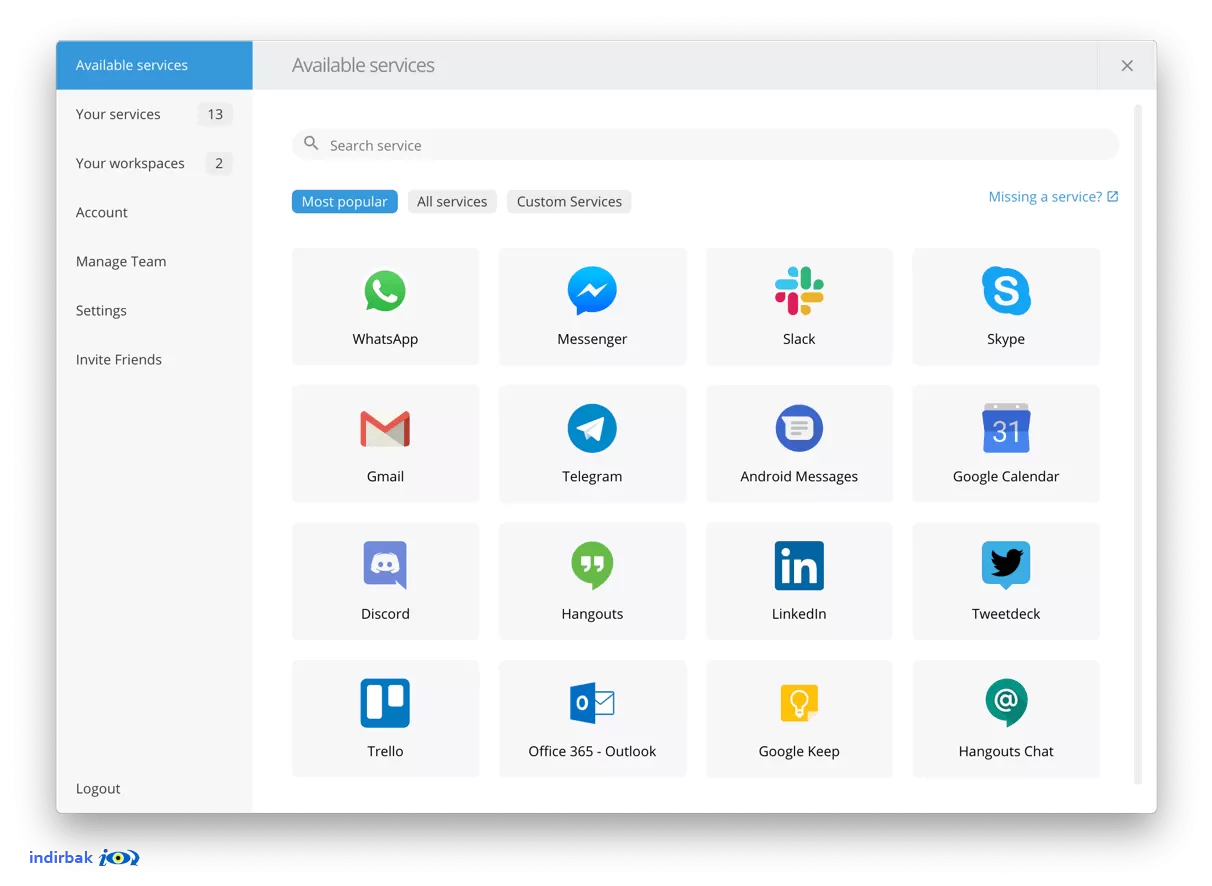The image size is (1212, 886).
Task: Click the Gmail label text
Action: (x=385, y=476)
